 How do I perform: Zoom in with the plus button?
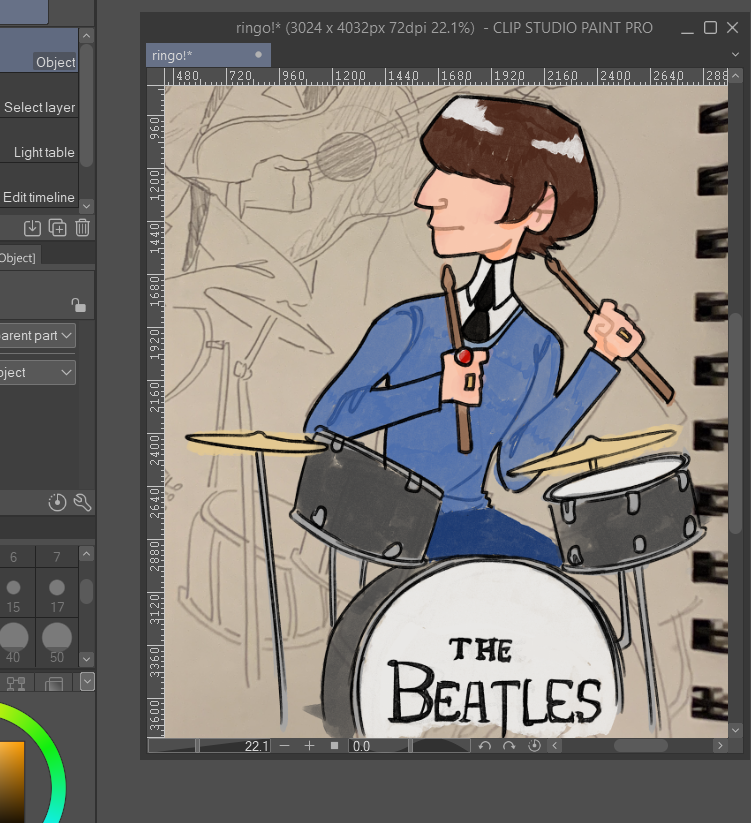pyautogui.click(x=309, y=745)
